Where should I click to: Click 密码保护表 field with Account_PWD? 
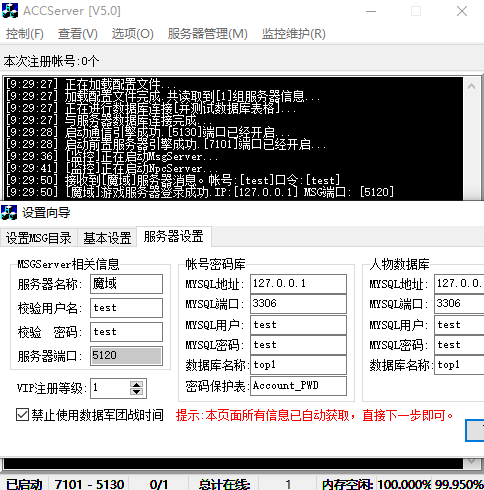click(x=298, y=386)
